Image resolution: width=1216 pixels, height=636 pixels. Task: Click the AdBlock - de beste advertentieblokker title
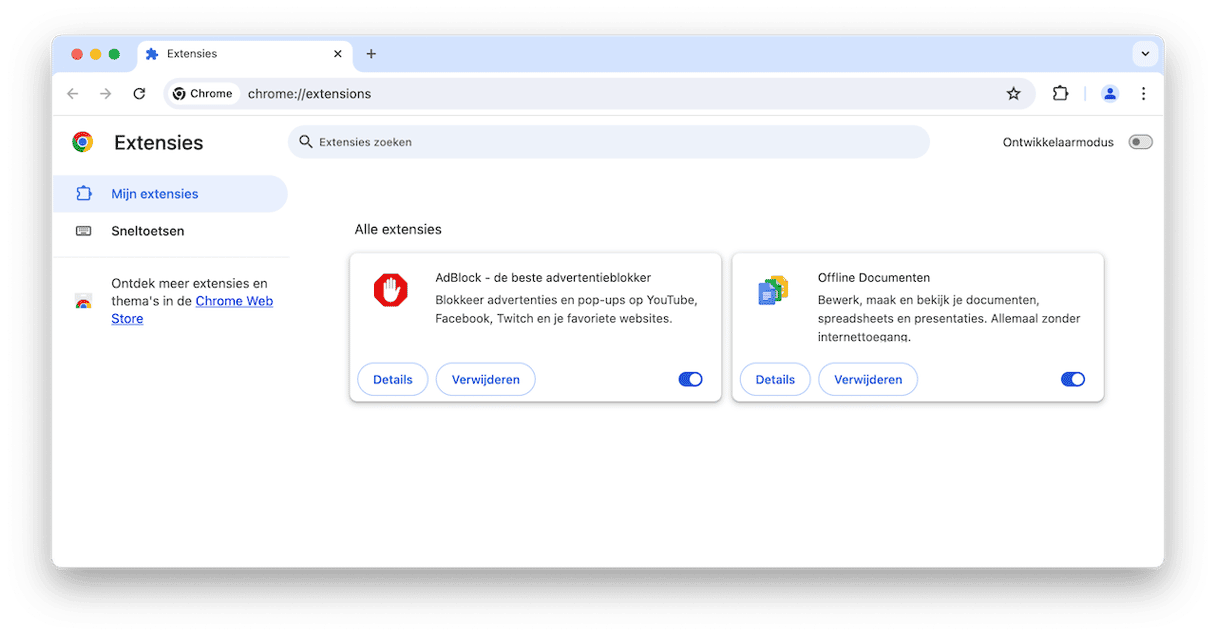coord(543,278)
